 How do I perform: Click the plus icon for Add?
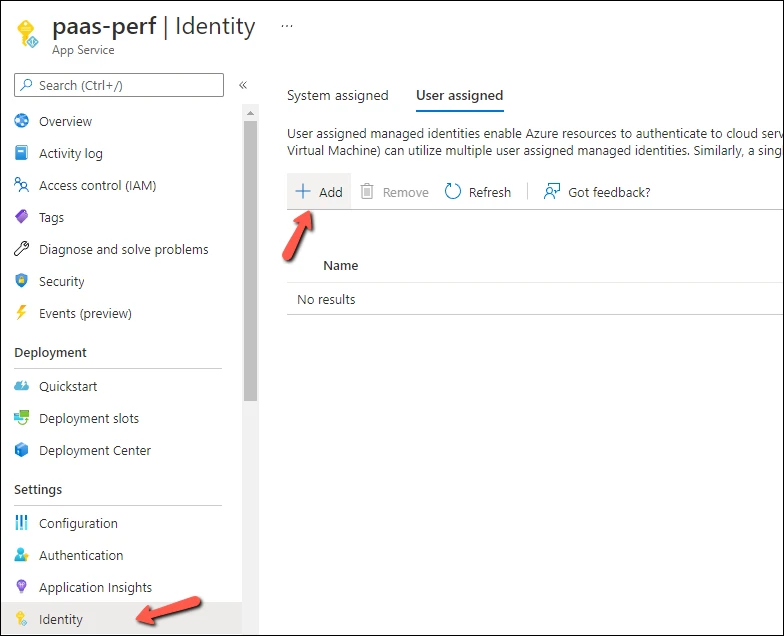[303, 192]
